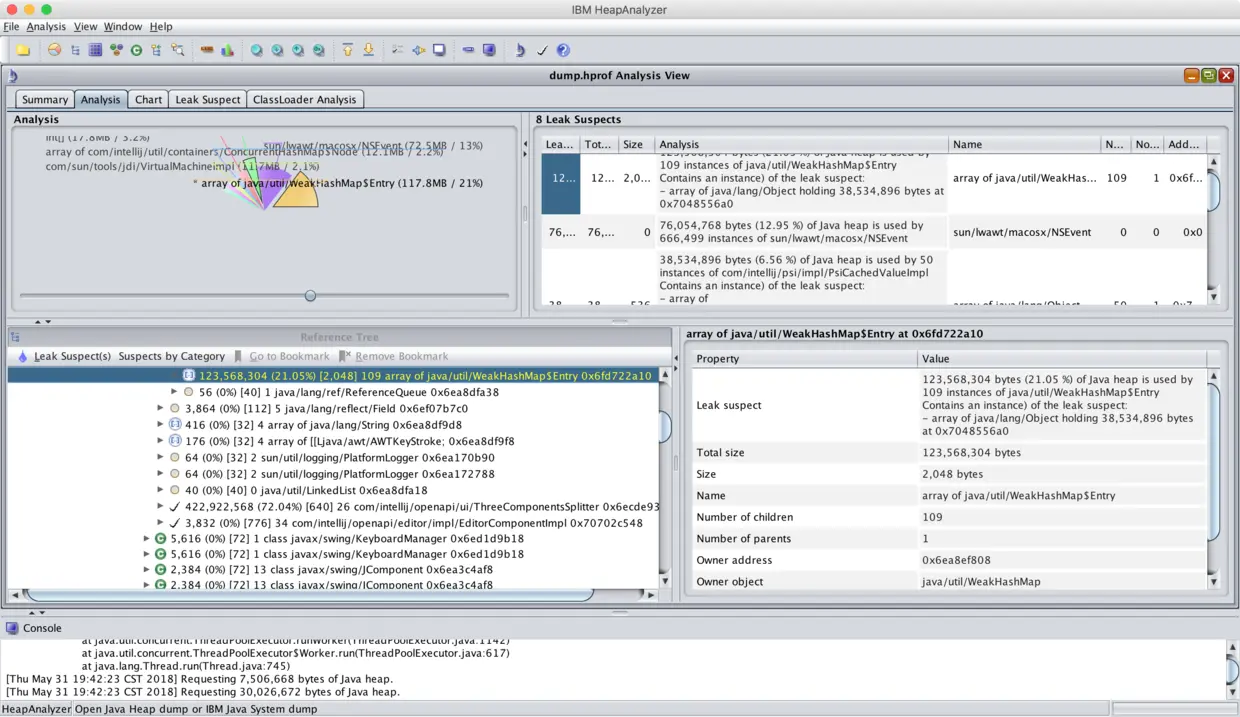1240x717 pixels.
Task: Switch to the ClassLoader Analysis tab
Action: tap(304, 99)
